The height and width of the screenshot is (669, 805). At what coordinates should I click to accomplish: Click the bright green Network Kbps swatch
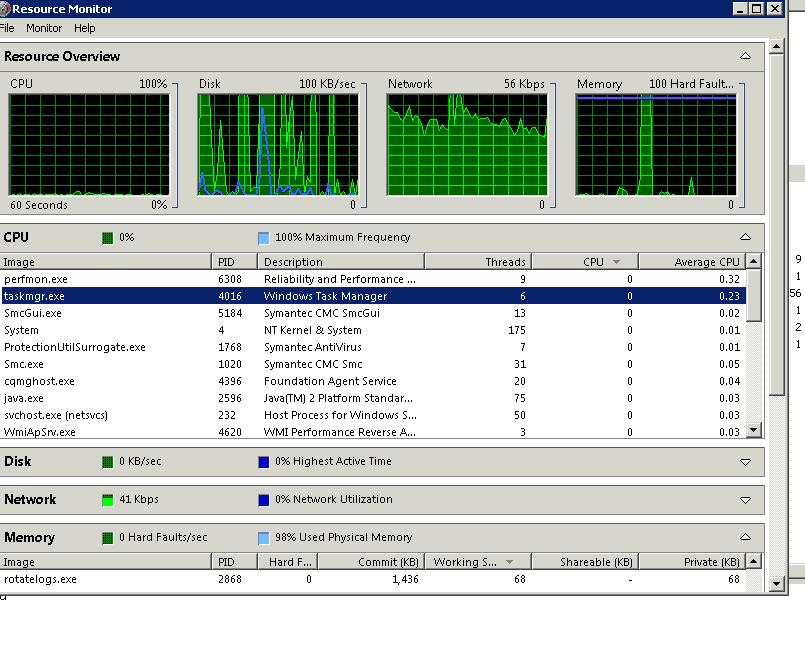(107, 500)
